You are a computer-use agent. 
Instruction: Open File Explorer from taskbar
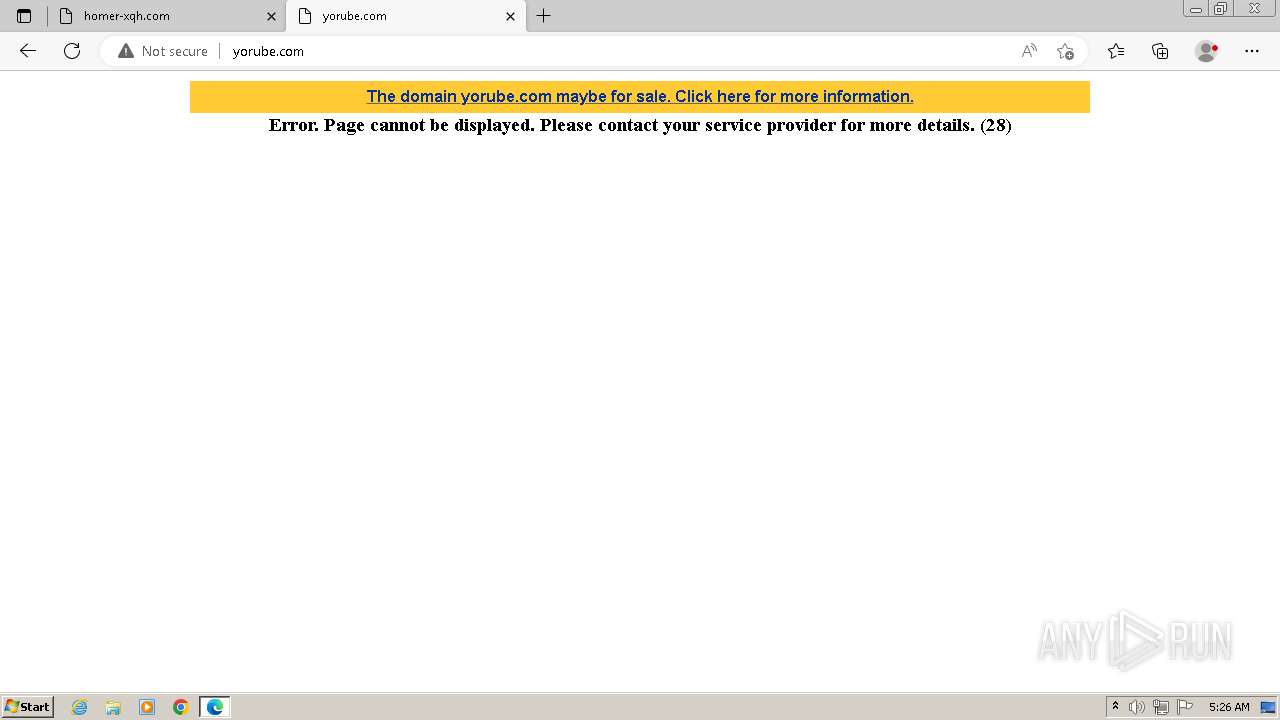(x=113, y=707)
